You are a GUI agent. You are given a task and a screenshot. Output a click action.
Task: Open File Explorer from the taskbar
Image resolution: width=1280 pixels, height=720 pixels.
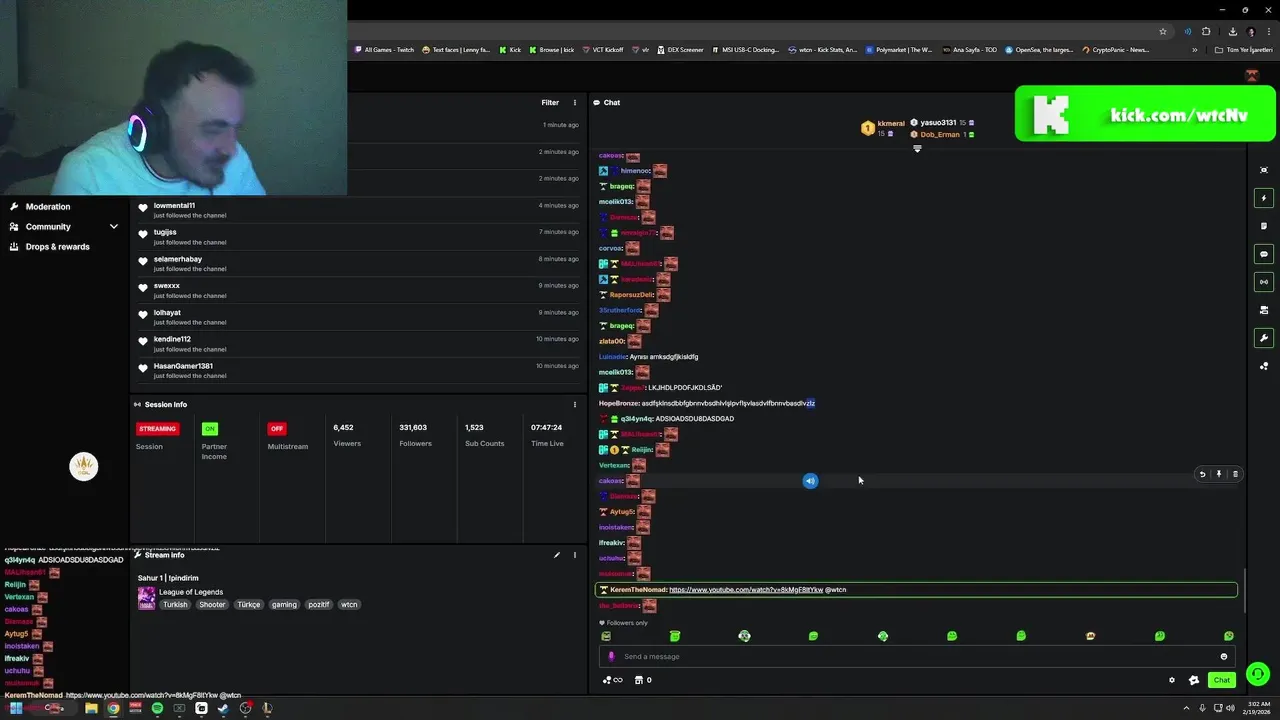[x=91, y=708]
